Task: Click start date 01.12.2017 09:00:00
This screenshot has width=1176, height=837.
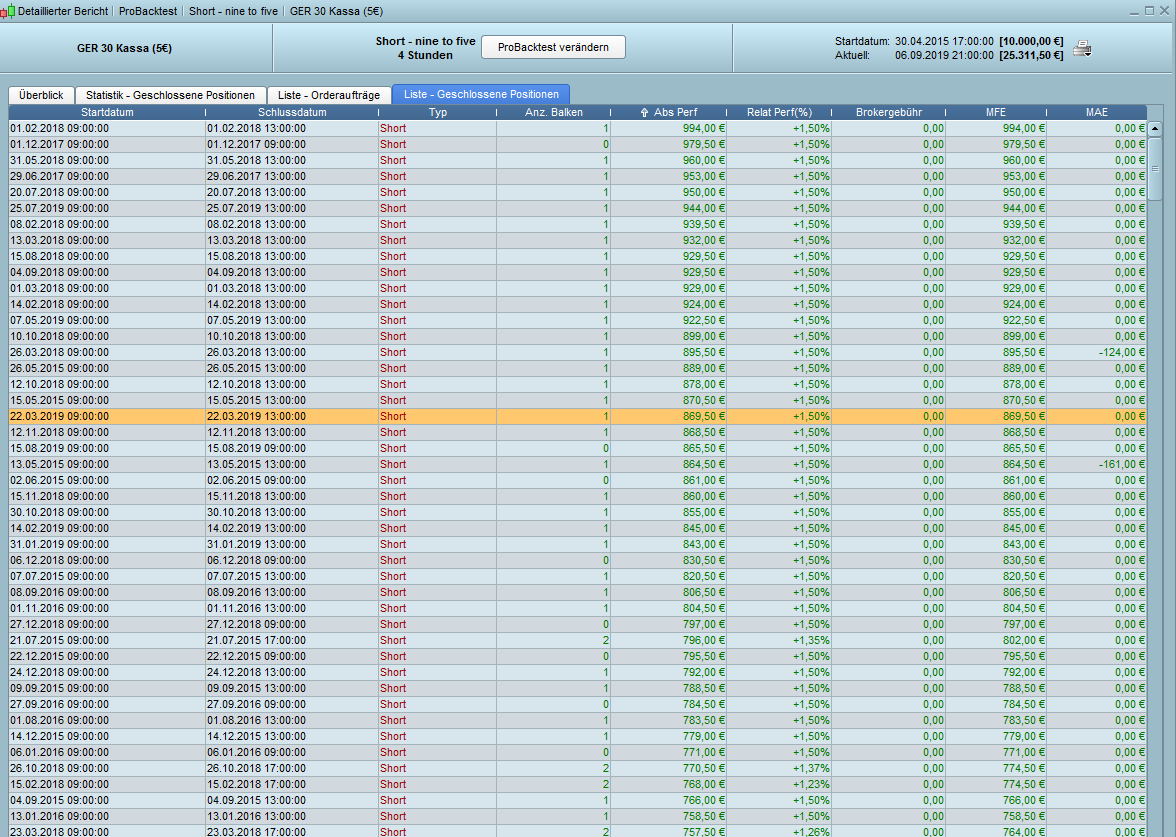Action: point(59,144)
